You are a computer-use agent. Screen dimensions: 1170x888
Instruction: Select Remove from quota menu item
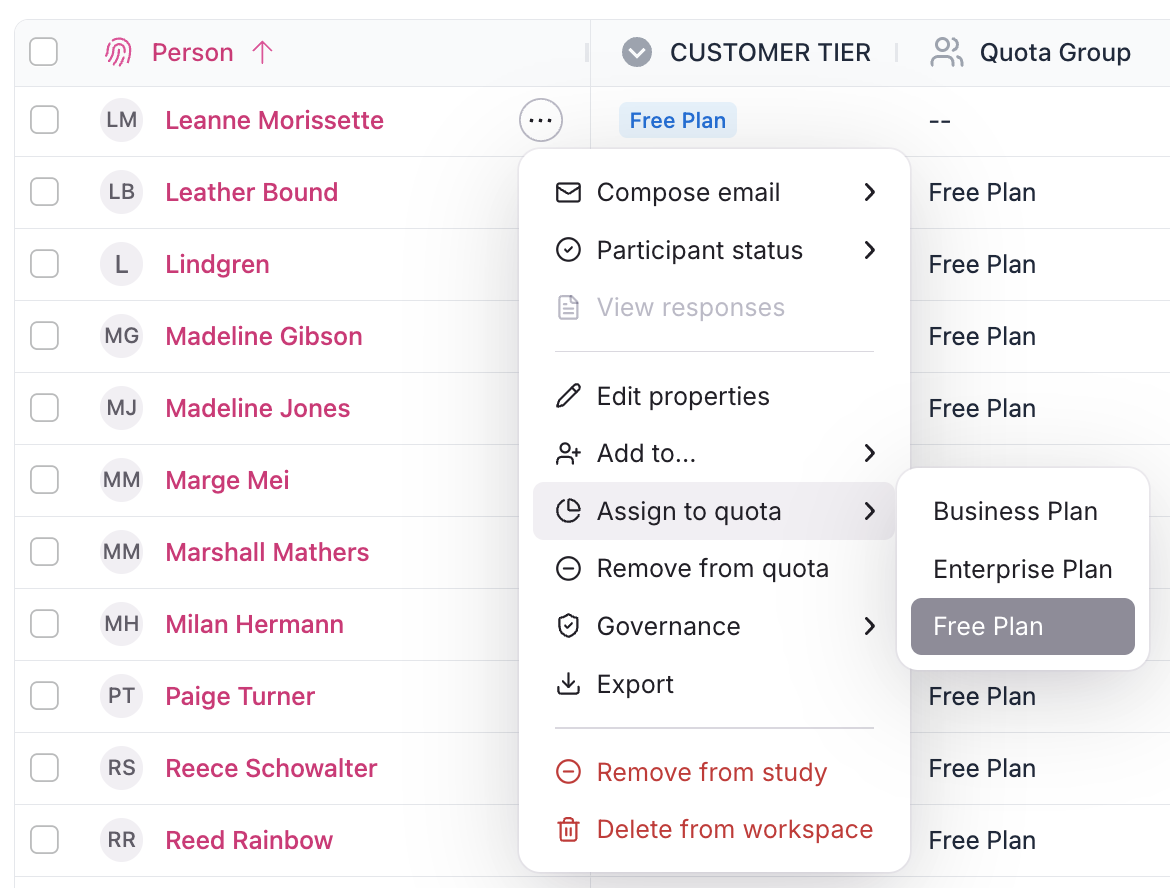(712, 569)
